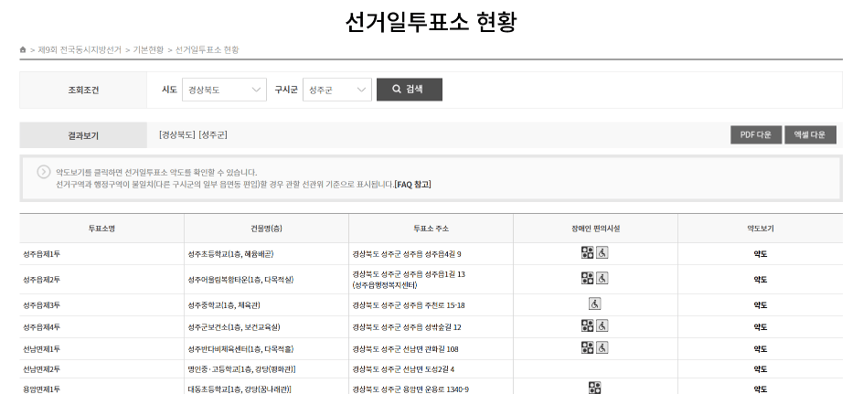Open the 시도 dropdown showing 경상북도

[x=224, y=90]
